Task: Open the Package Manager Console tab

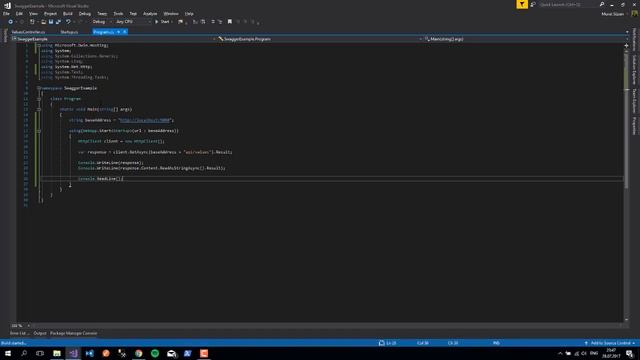Action: (x=73, y=333)
